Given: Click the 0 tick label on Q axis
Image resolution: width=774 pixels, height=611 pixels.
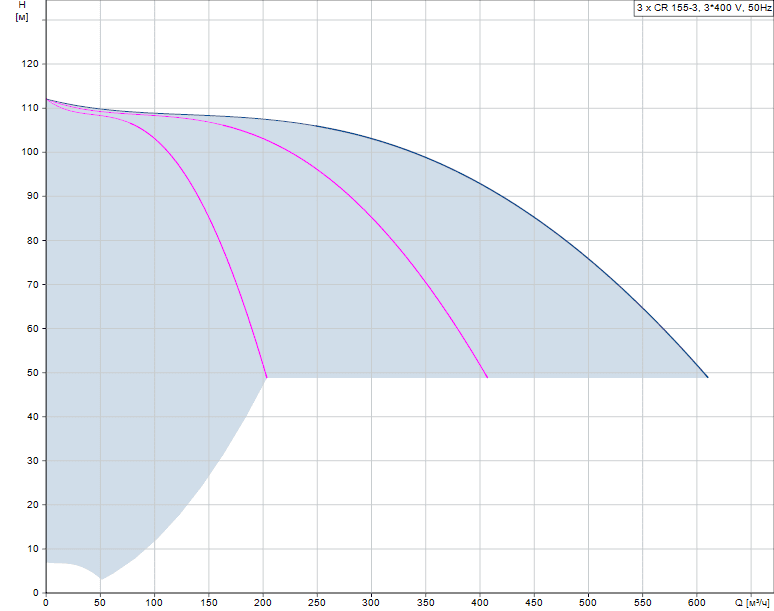Looking at the screenshot, I should click(x=46, y=603).
